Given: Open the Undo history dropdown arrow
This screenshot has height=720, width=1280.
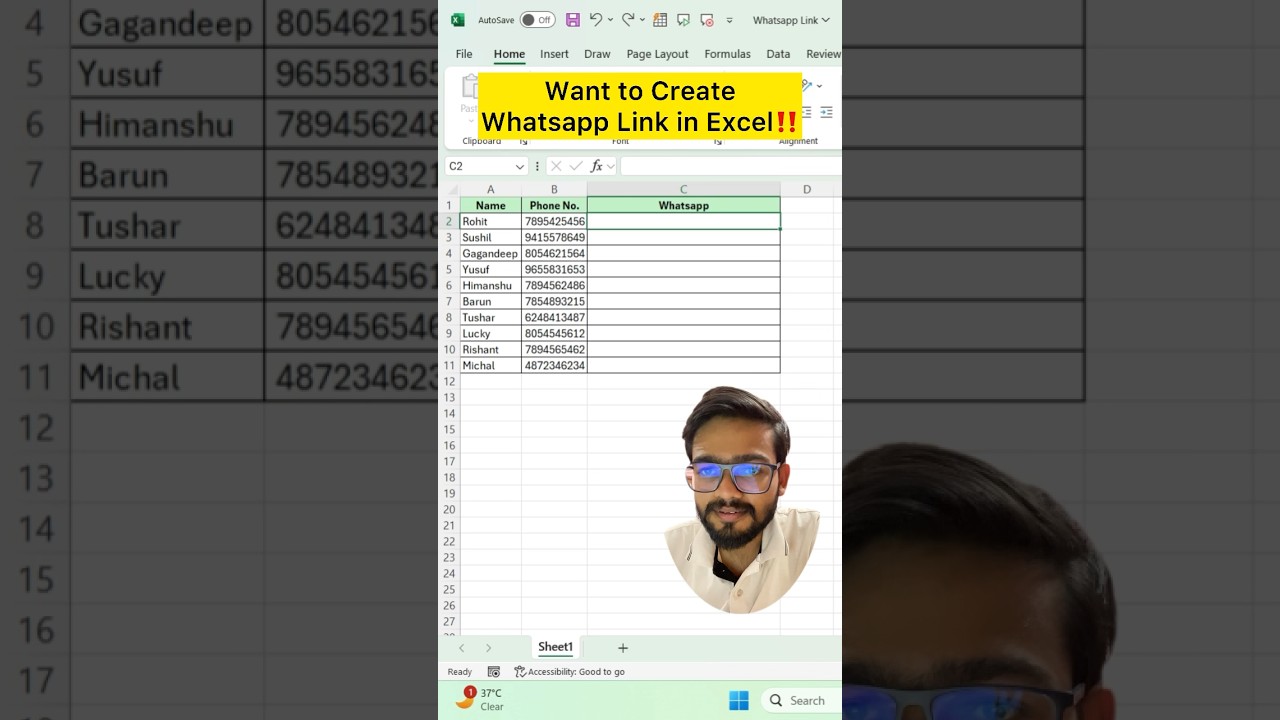Looking at the screenshot, I should pos(610,20).
